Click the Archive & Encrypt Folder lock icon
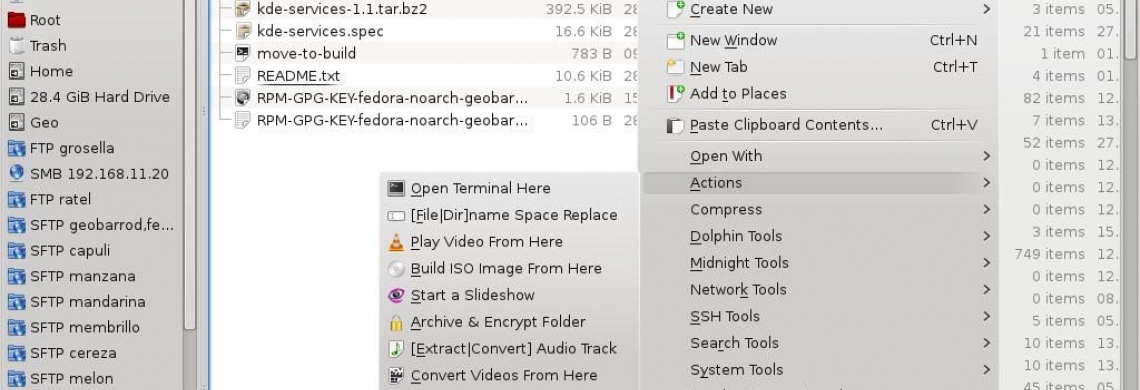 coord(396,322)
